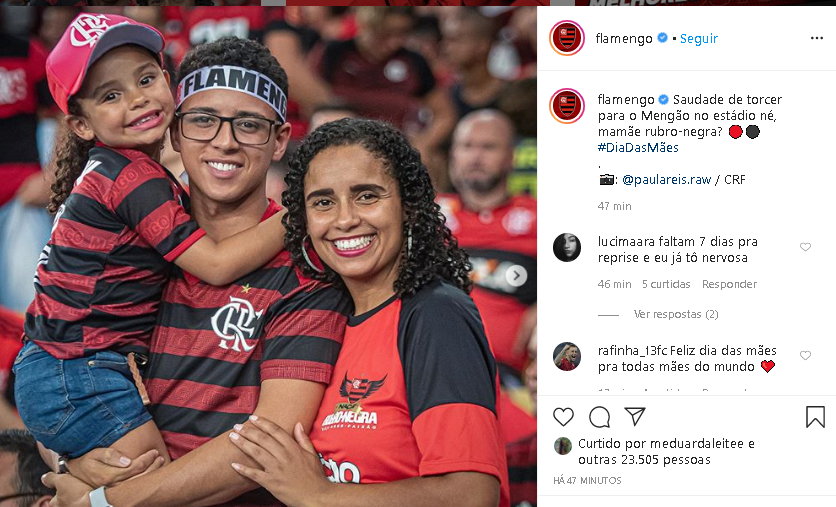Like the post with heart icon
Image resolution: width=836 pixels, height=507 pixels.
click(x=563, y=417)
